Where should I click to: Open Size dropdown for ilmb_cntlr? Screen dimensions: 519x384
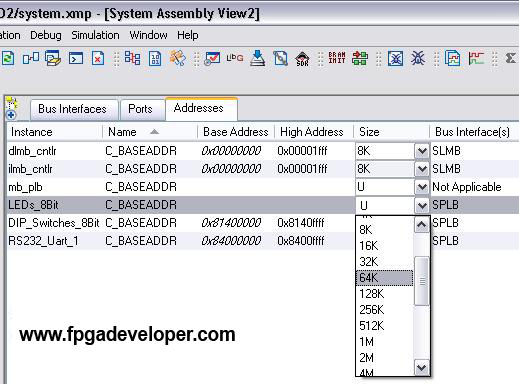[422, 169]
